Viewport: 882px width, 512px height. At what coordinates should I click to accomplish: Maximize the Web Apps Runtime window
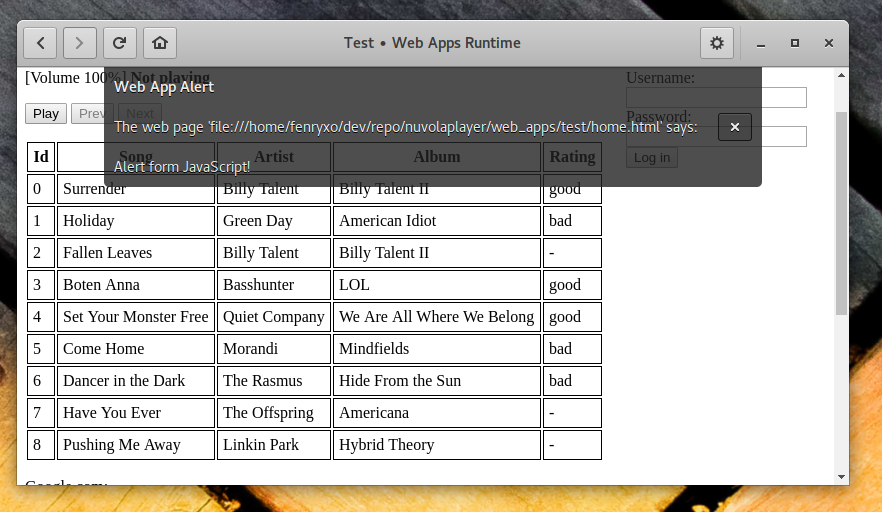[795, 43]
